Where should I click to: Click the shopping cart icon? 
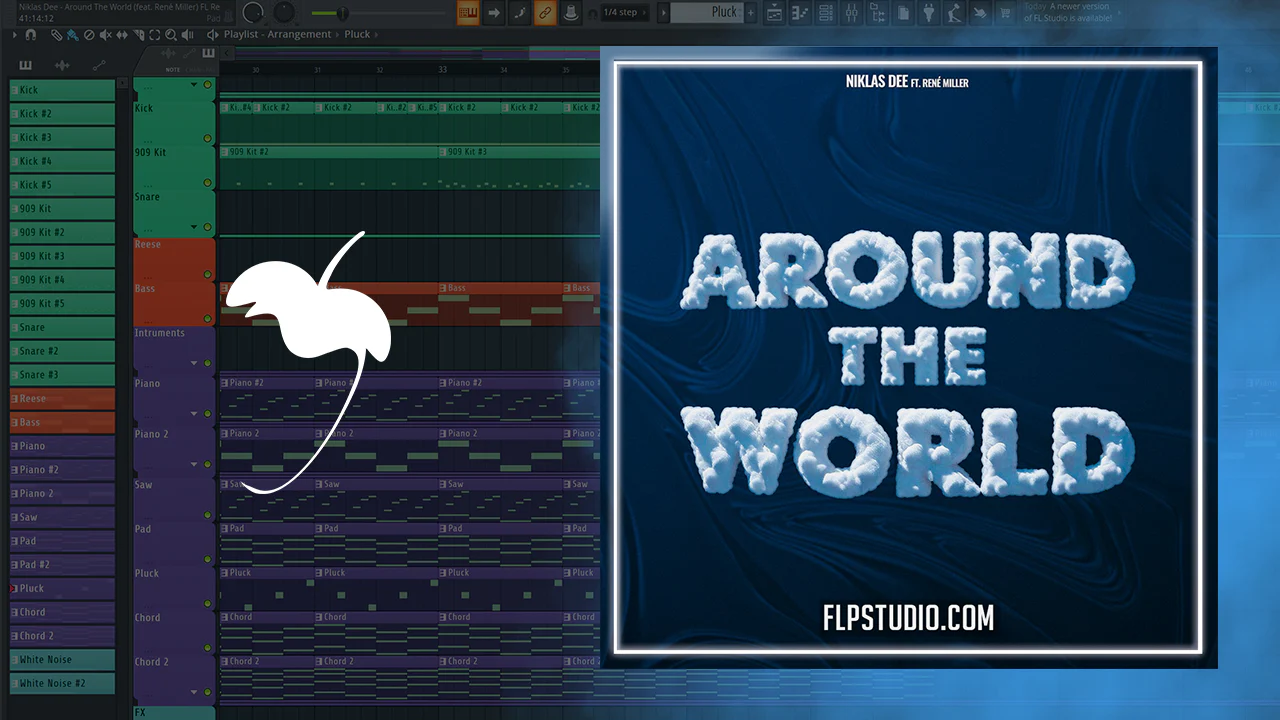pos(1004,13)
